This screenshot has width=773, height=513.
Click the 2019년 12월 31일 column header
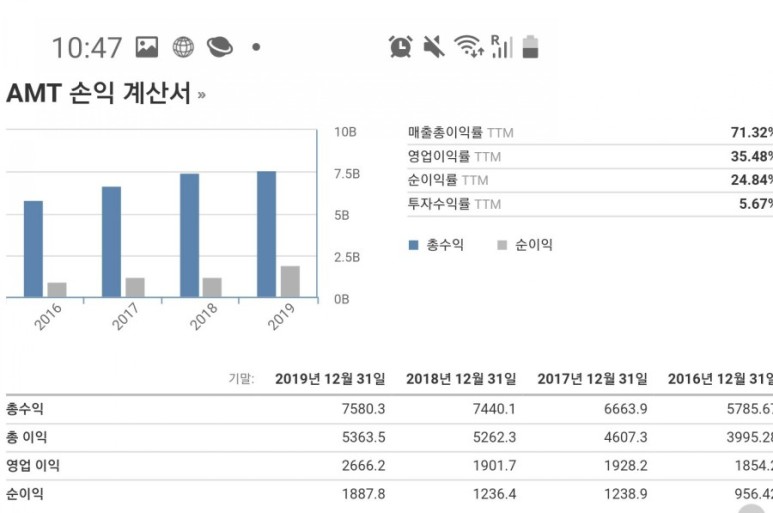(330, 379)
